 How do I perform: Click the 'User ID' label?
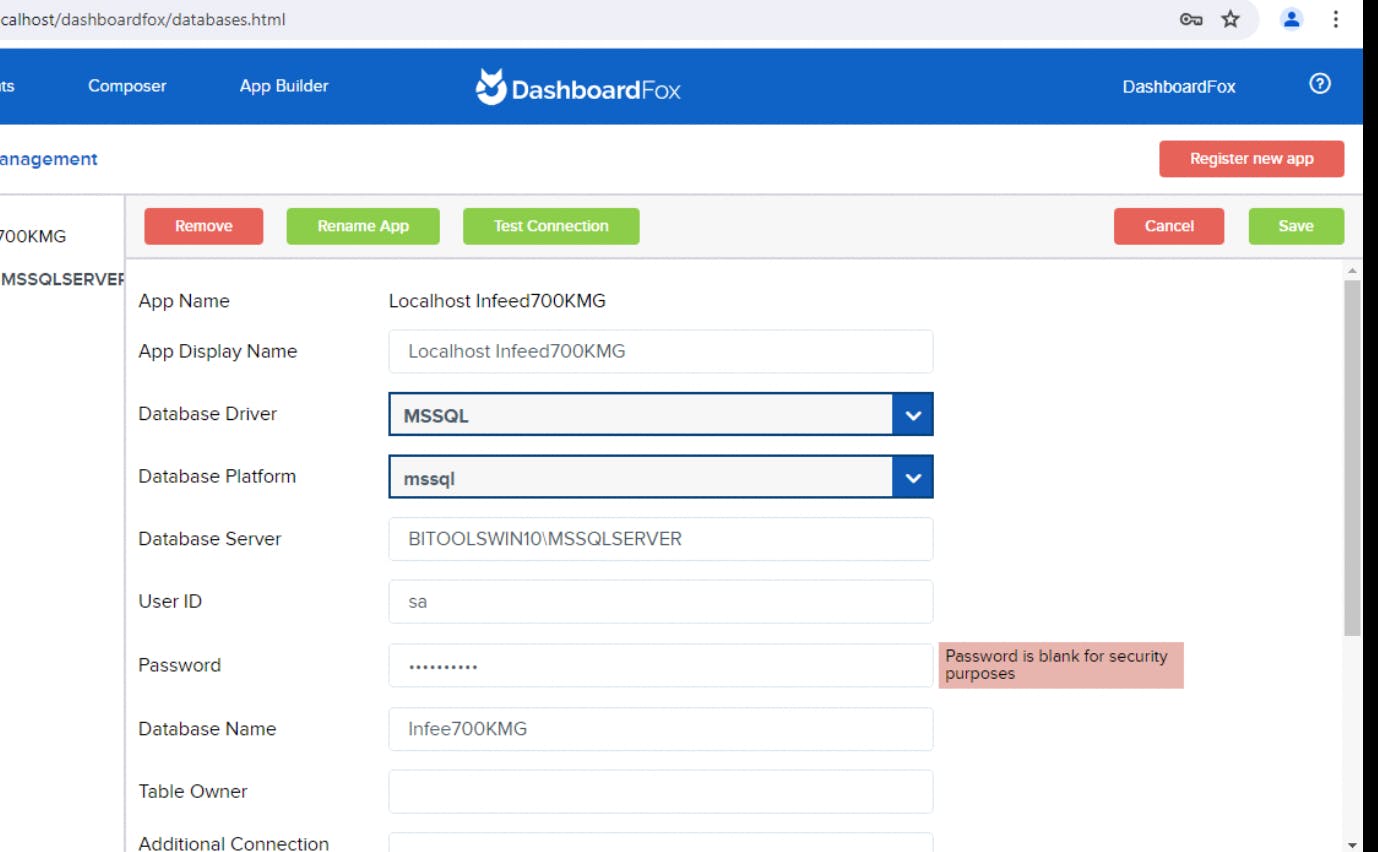coord(170,601)
